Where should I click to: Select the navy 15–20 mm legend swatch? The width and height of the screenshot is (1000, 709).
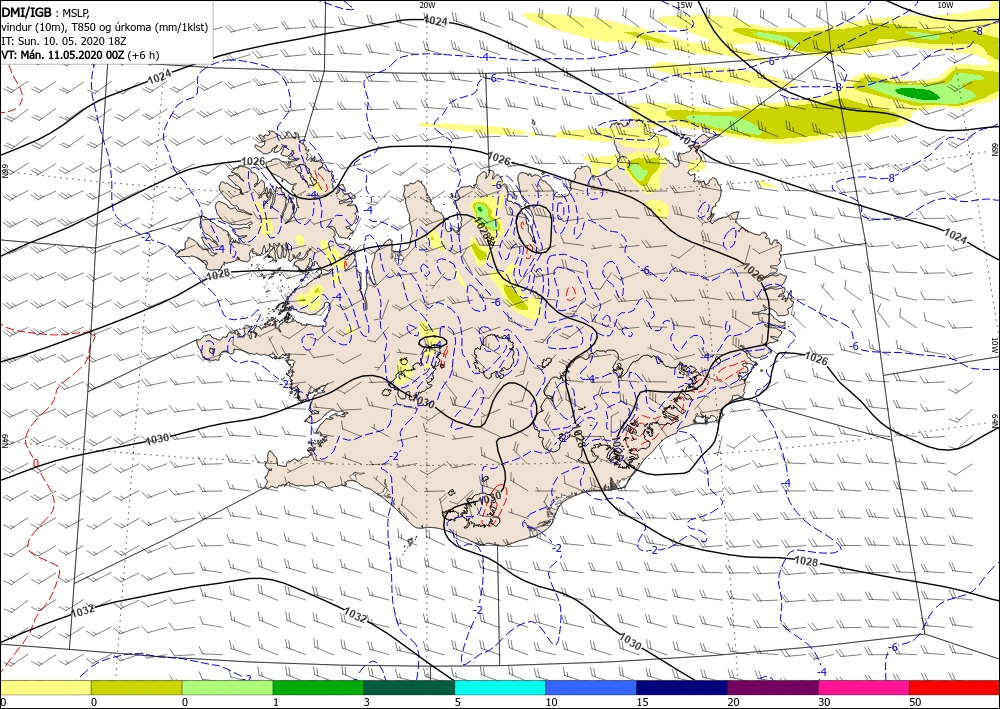click(682, 687)
